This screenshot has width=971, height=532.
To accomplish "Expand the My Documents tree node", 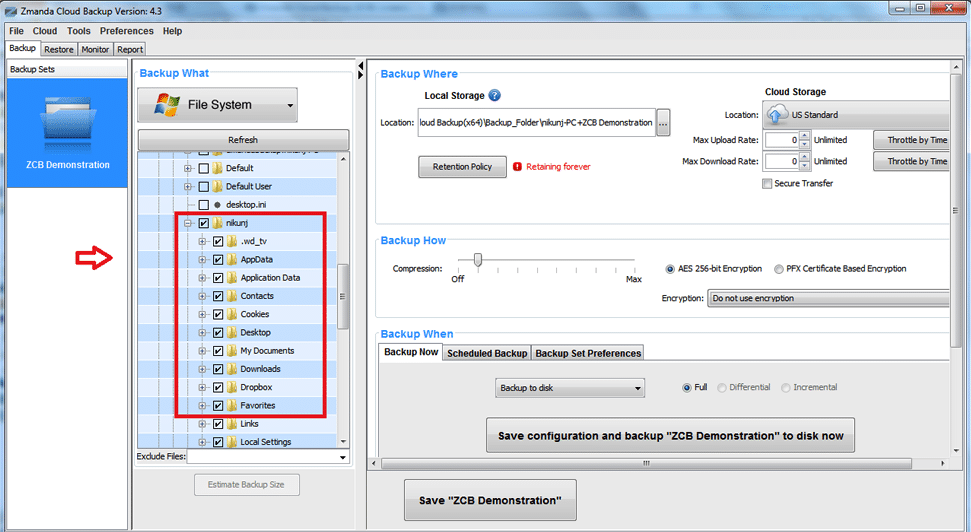I will 202,351.
